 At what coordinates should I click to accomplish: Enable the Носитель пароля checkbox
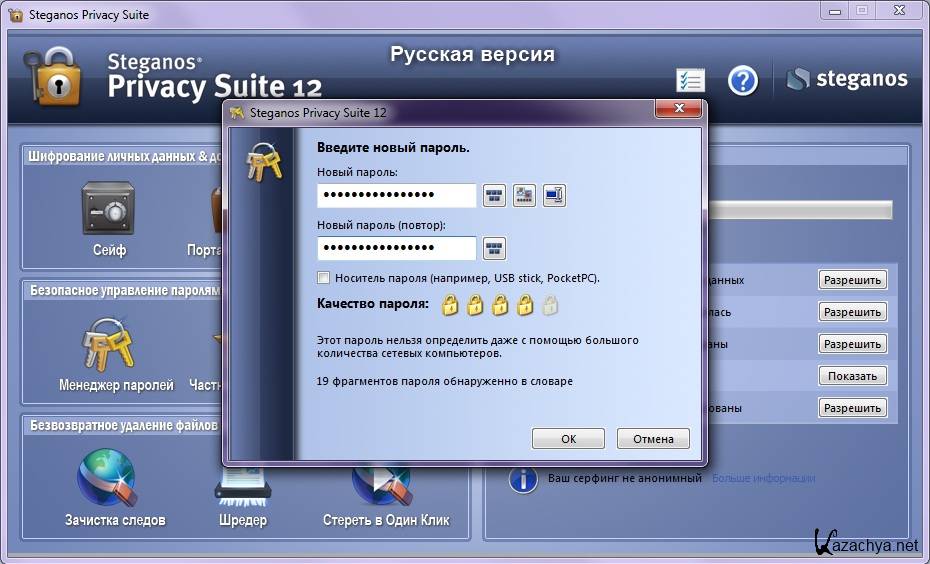tap(323, 278)
